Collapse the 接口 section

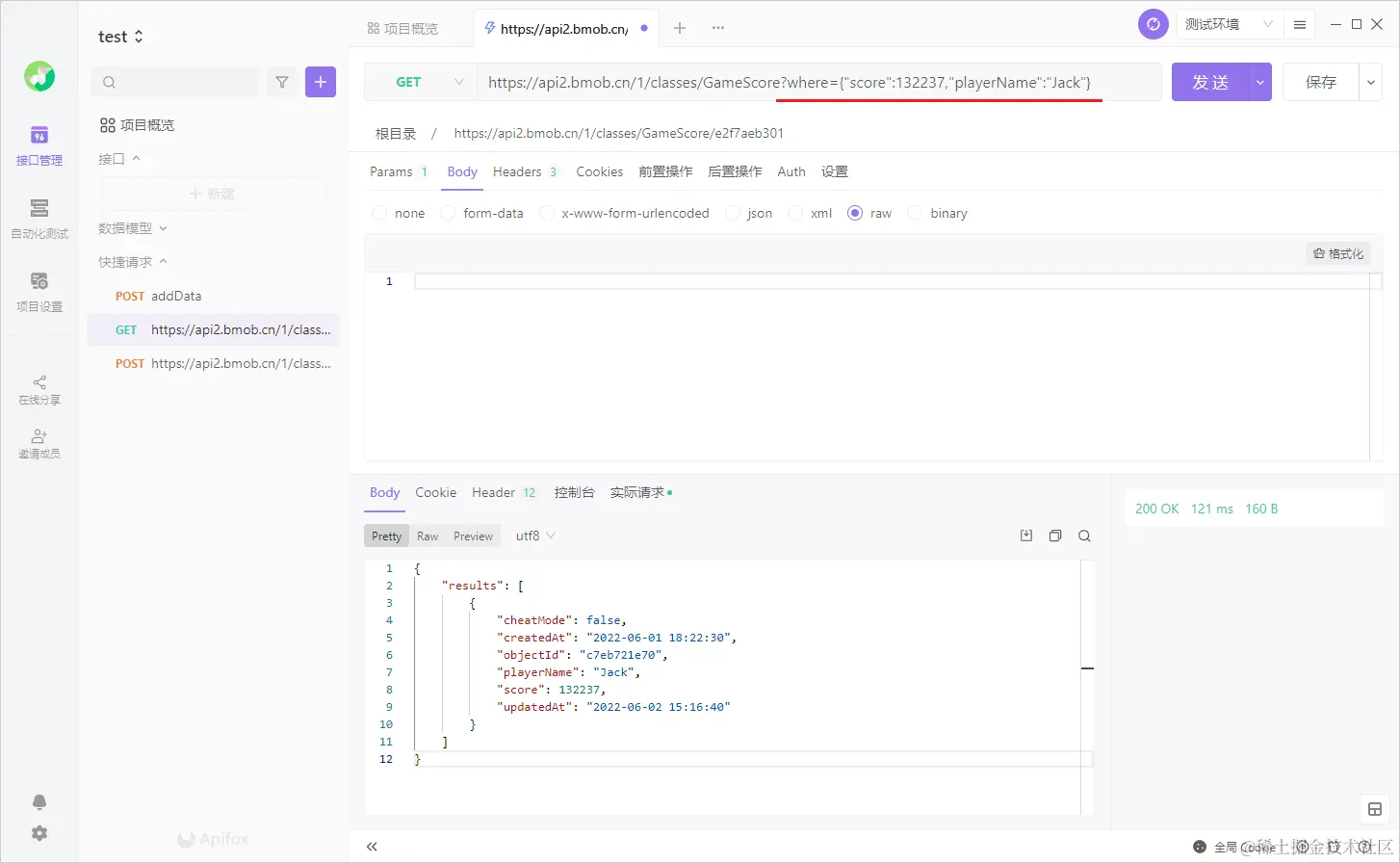tap(119, 158)
